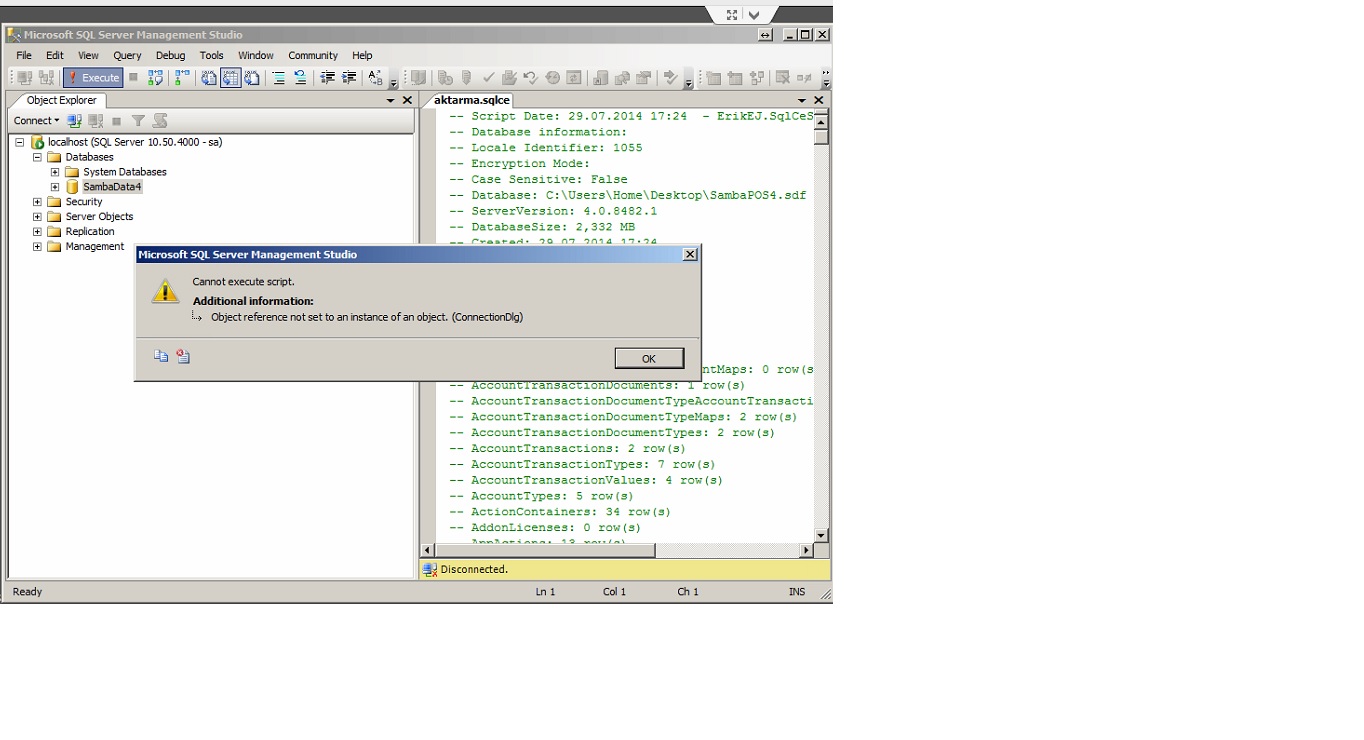Show error technical details icon in dialog
Image resolution: width=1364 pixels, height=740 pixels.
[x=183, y=356]
